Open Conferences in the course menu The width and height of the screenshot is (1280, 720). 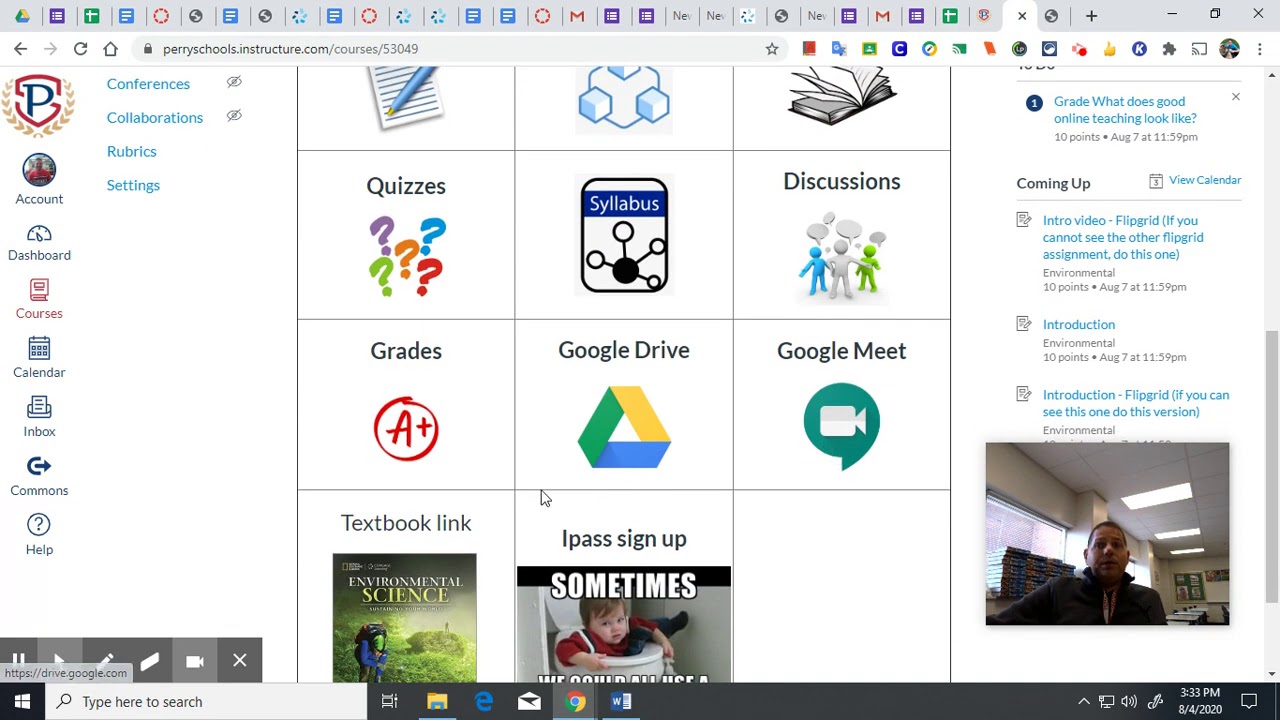(148, 84)
